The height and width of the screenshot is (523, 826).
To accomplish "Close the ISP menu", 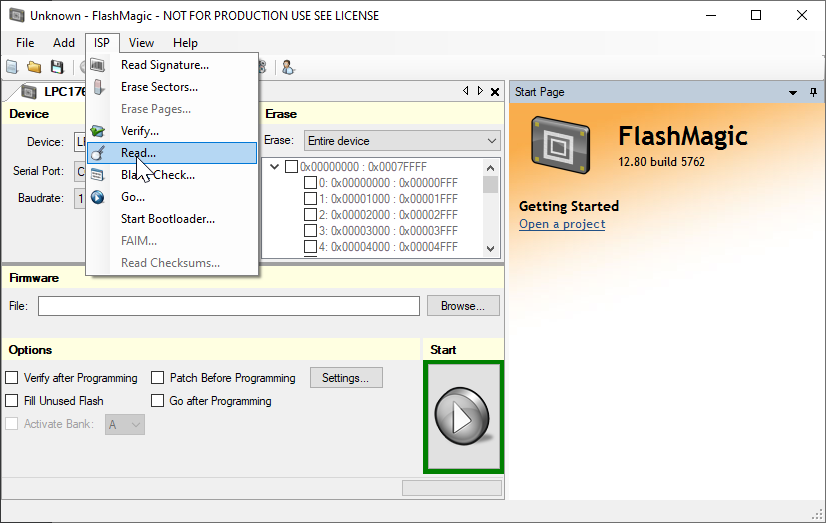I will [102, 43].
